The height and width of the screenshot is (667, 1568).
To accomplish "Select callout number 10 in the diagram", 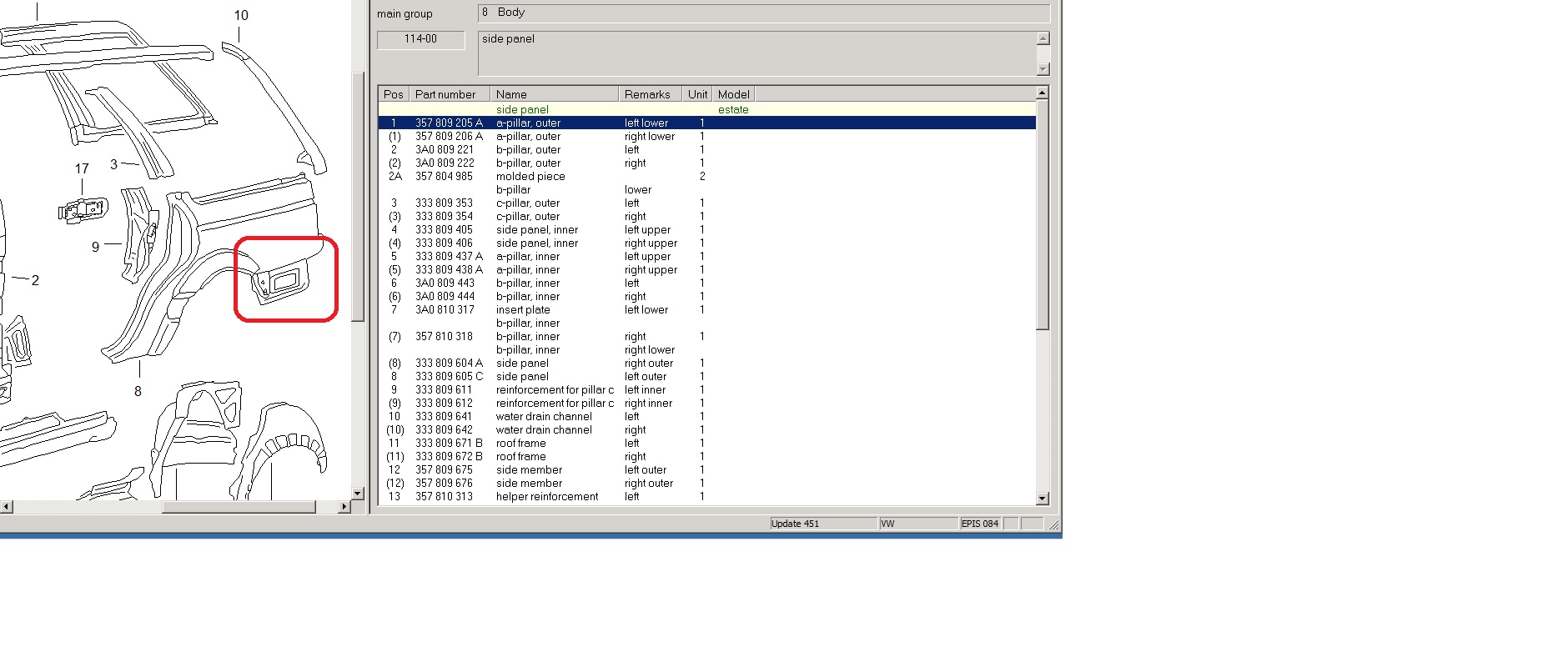I will (x=240, y=16).
